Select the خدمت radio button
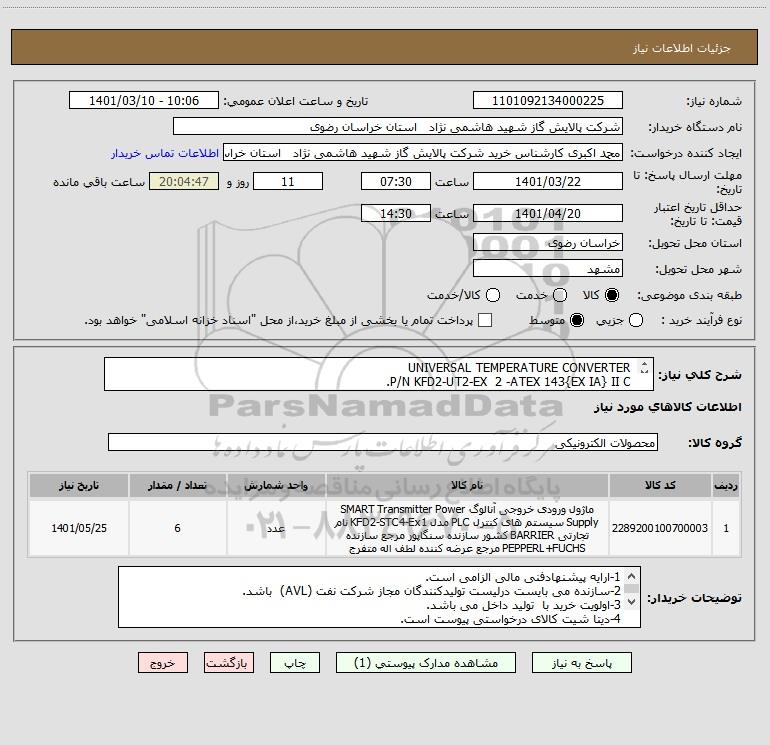This screenshot has height=745, width=770. [x=560, y=295]
